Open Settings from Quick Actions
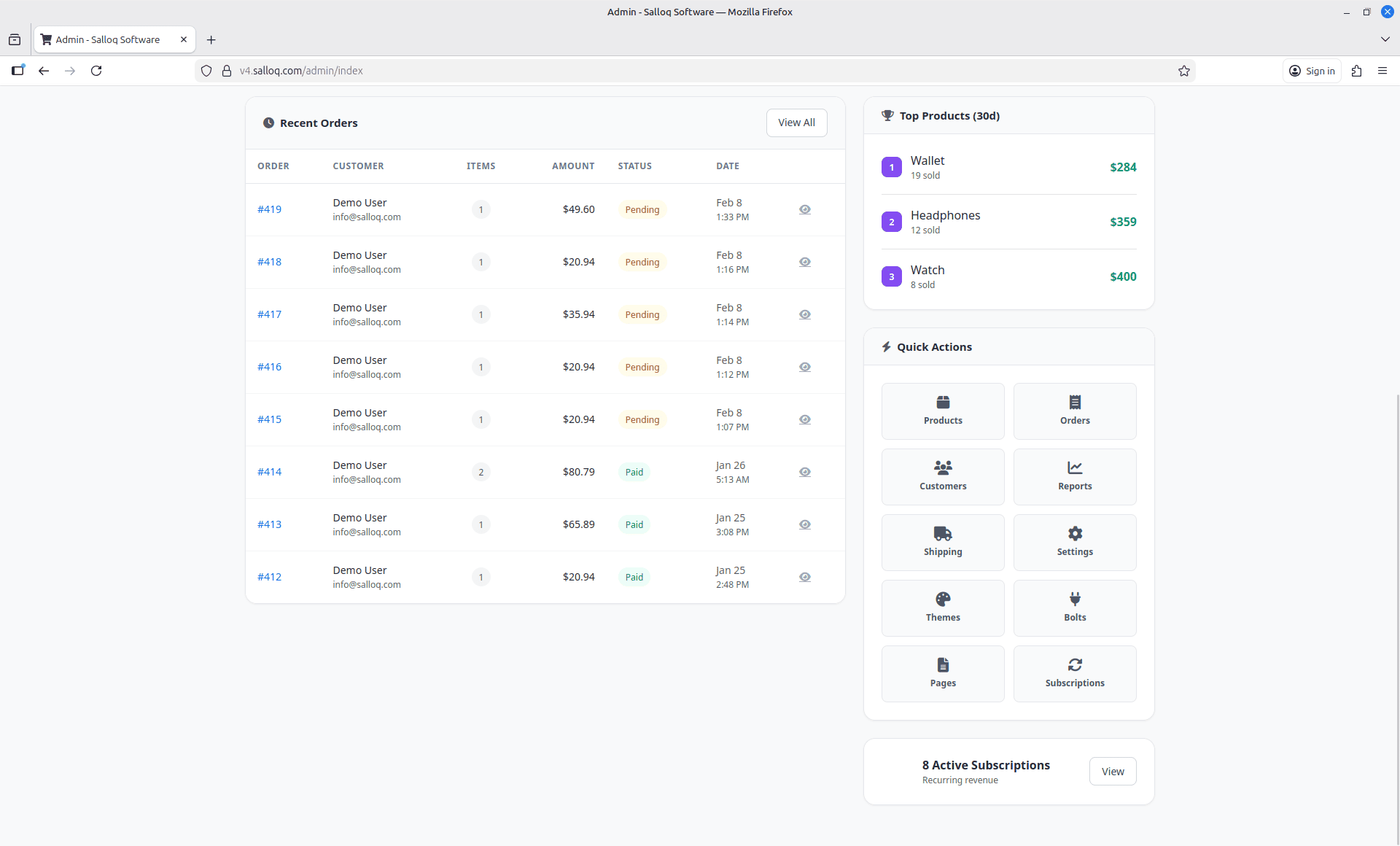 click(1075, 542)
